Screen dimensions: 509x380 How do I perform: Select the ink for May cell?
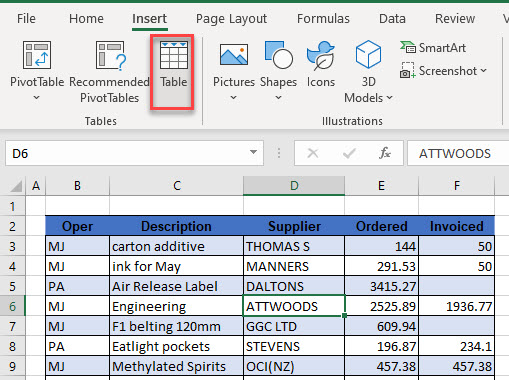(177, 266)
